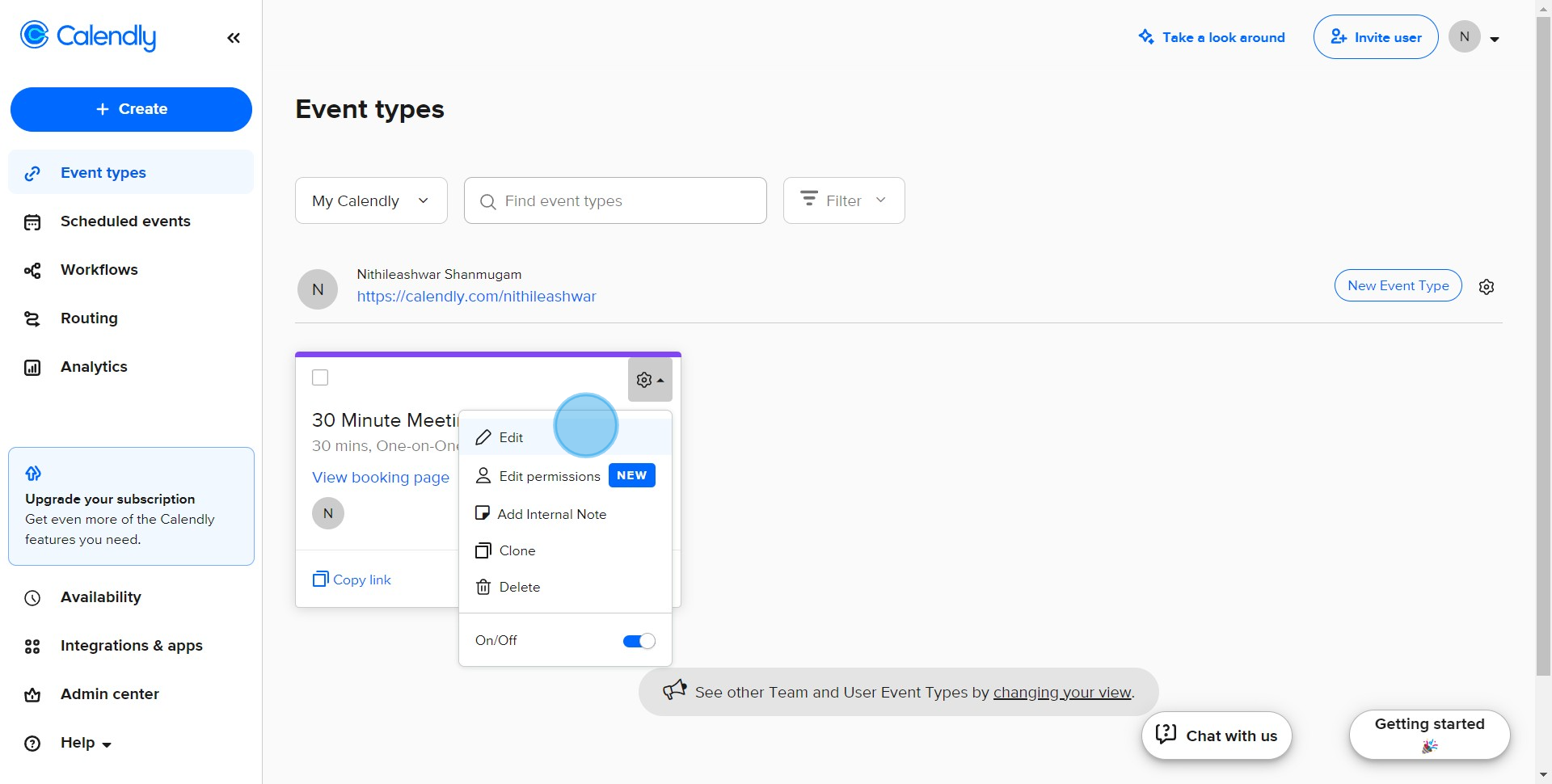
Task: Open Routing section
Action: click(89, 318)
